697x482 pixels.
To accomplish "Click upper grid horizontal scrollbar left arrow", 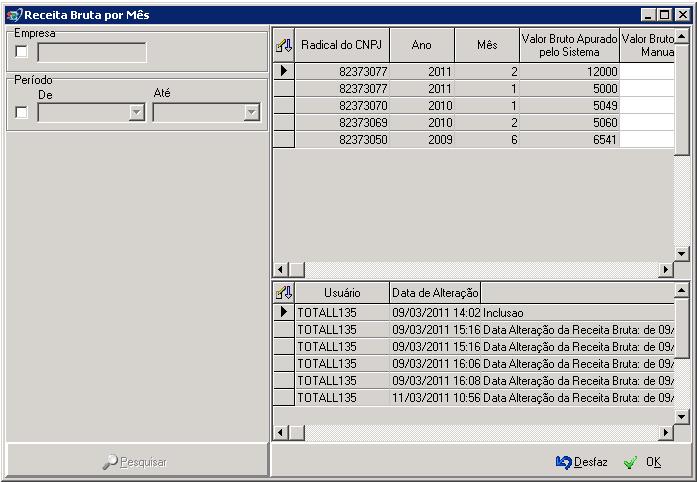I will tap(280, 269).
